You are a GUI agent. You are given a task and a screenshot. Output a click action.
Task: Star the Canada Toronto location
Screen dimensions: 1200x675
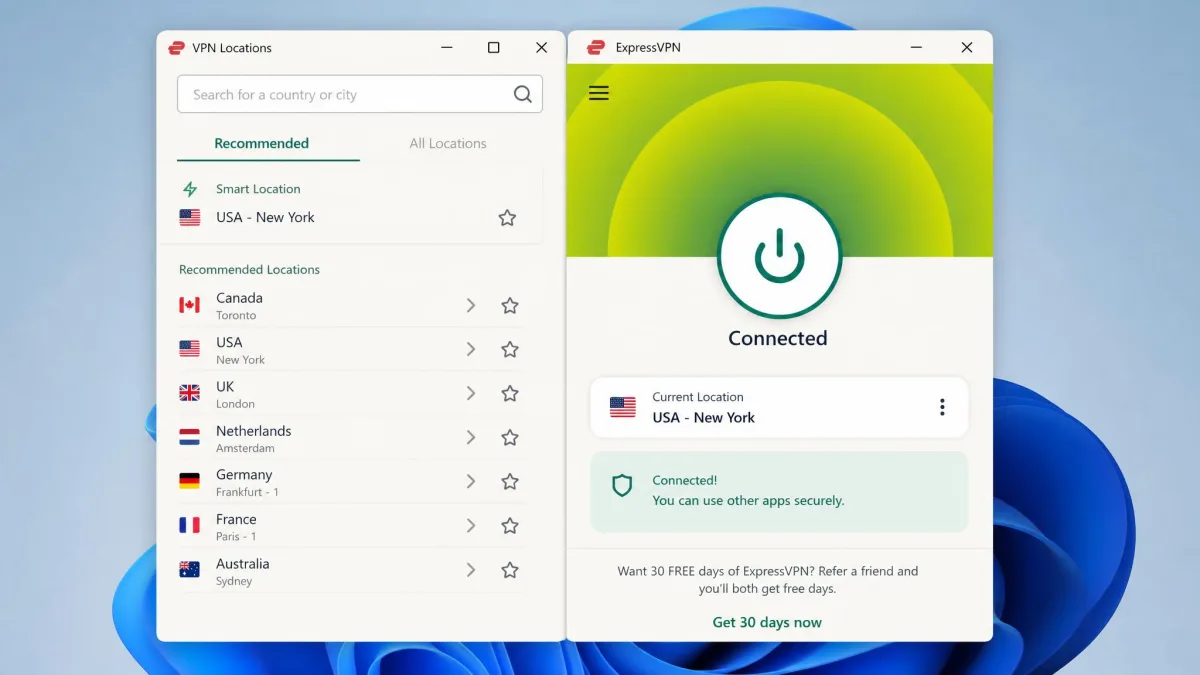(510, 306)
